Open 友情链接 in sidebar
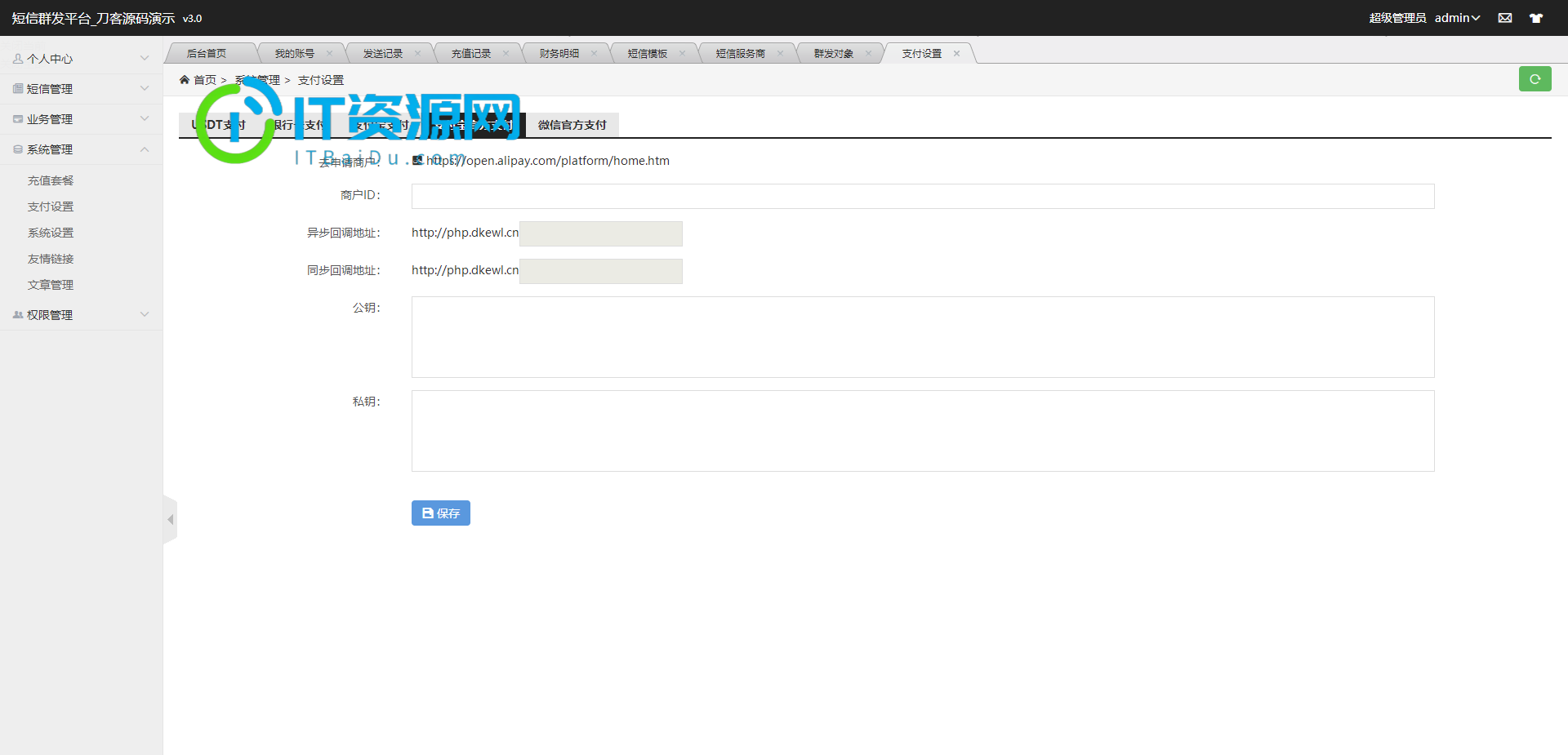This screenshot has width=1568, height=755. point(51,259)
